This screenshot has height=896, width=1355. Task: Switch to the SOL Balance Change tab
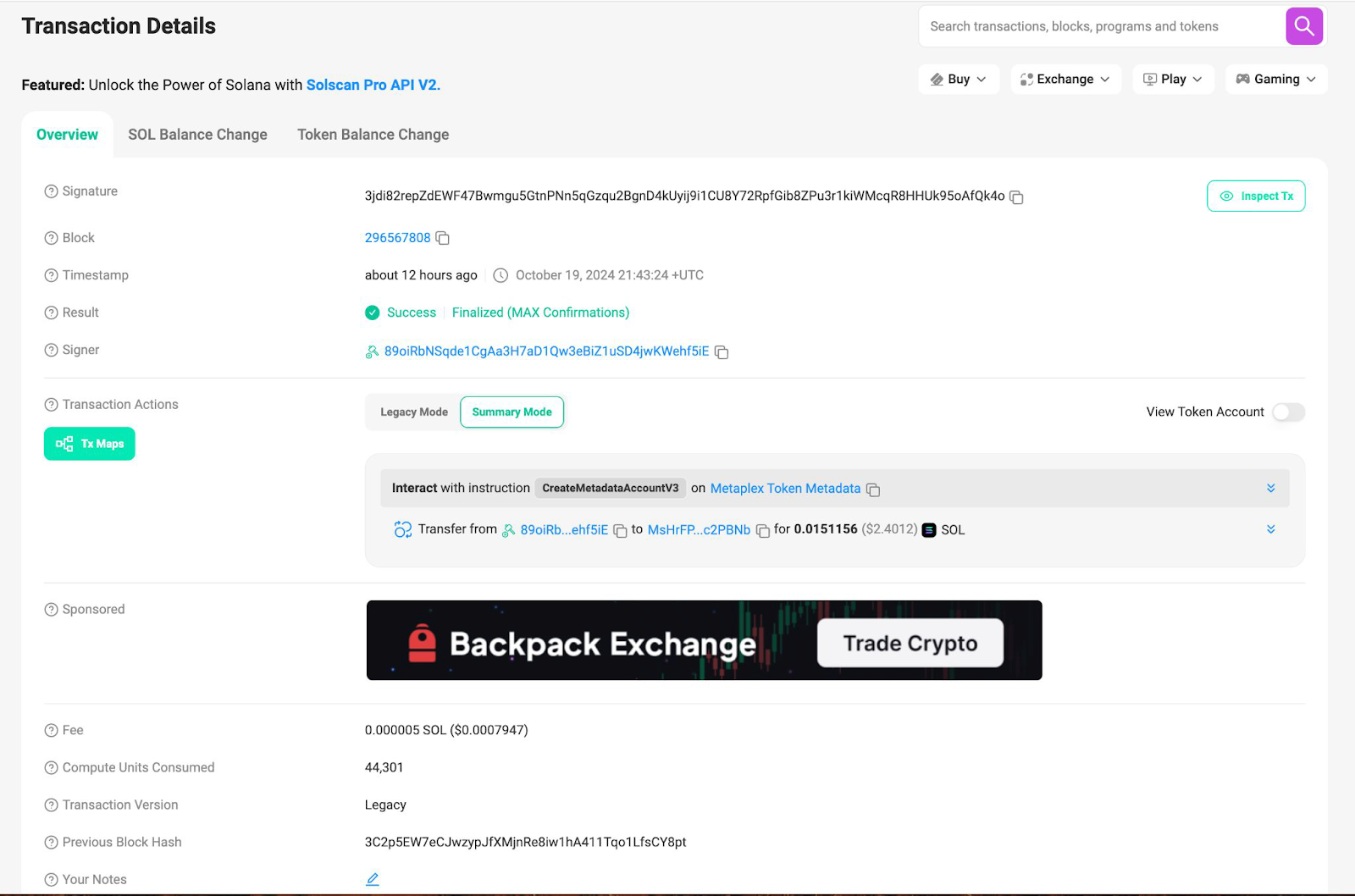point(197,134)
